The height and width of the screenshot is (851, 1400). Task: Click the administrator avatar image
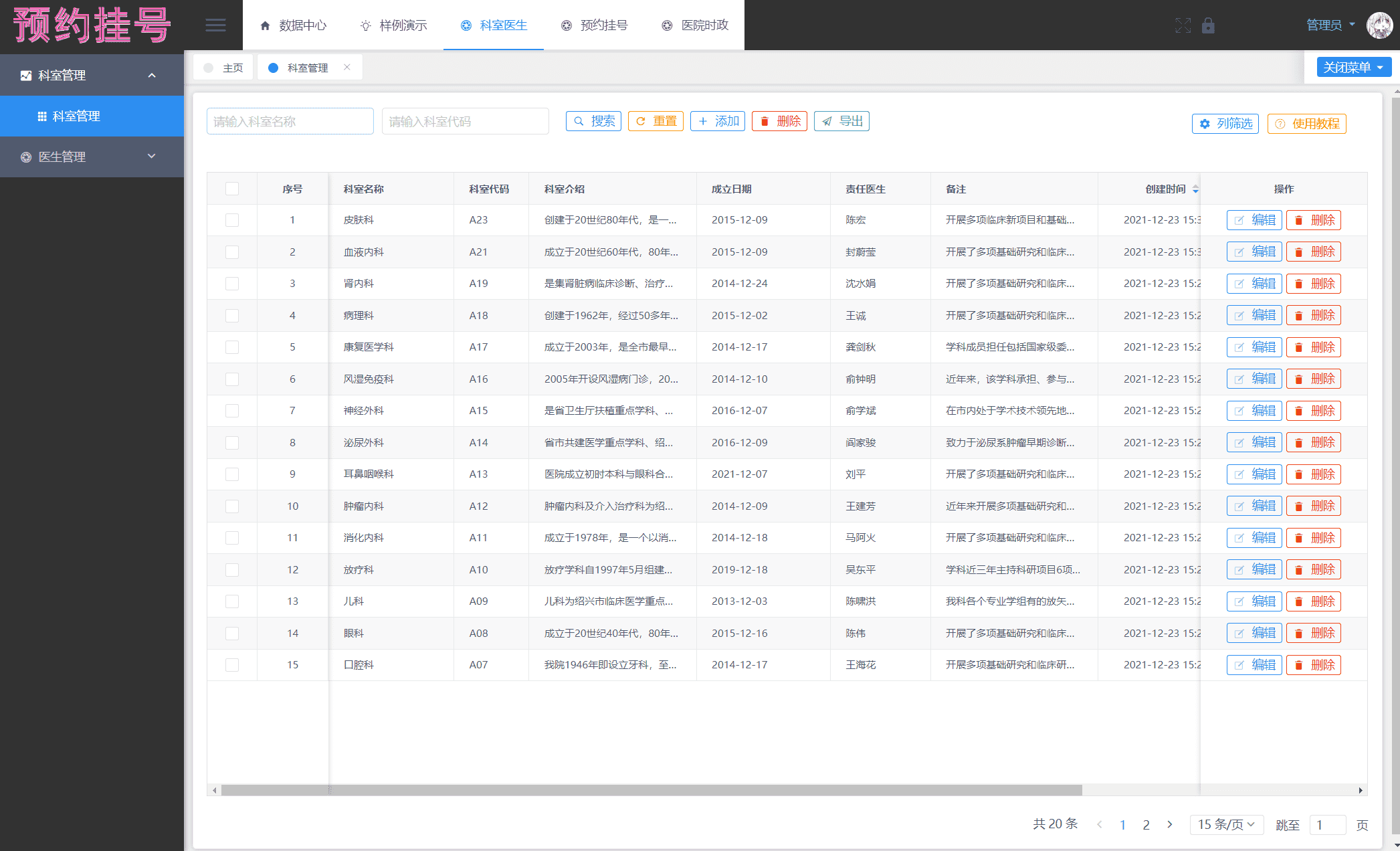tap(1379, 25)
